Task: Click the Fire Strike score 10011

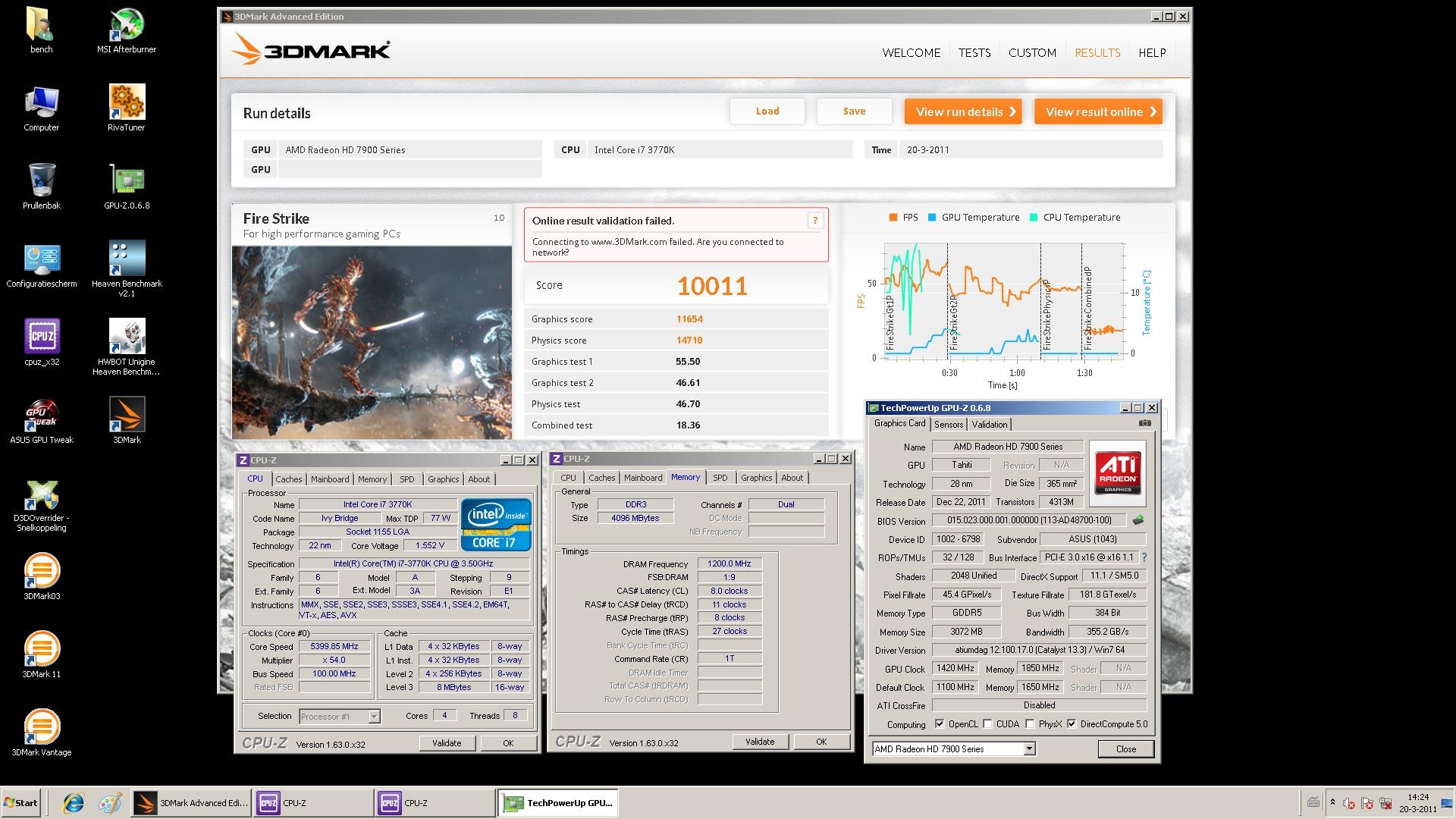Action: click(712, 286)
